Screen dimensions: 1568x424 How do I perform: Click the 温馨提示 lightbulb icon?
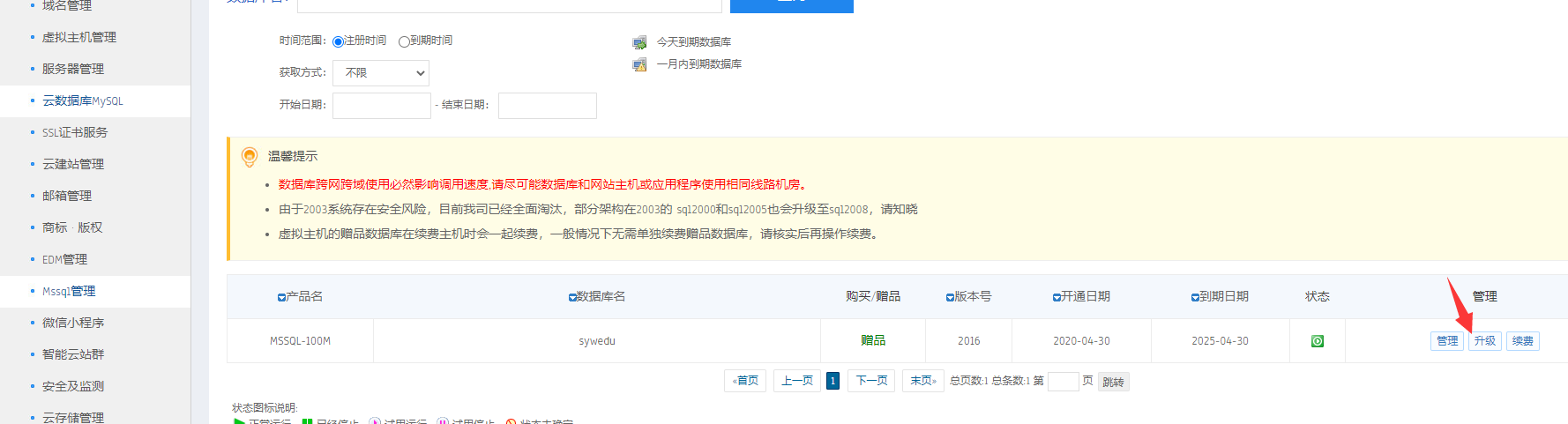[250, 157]
